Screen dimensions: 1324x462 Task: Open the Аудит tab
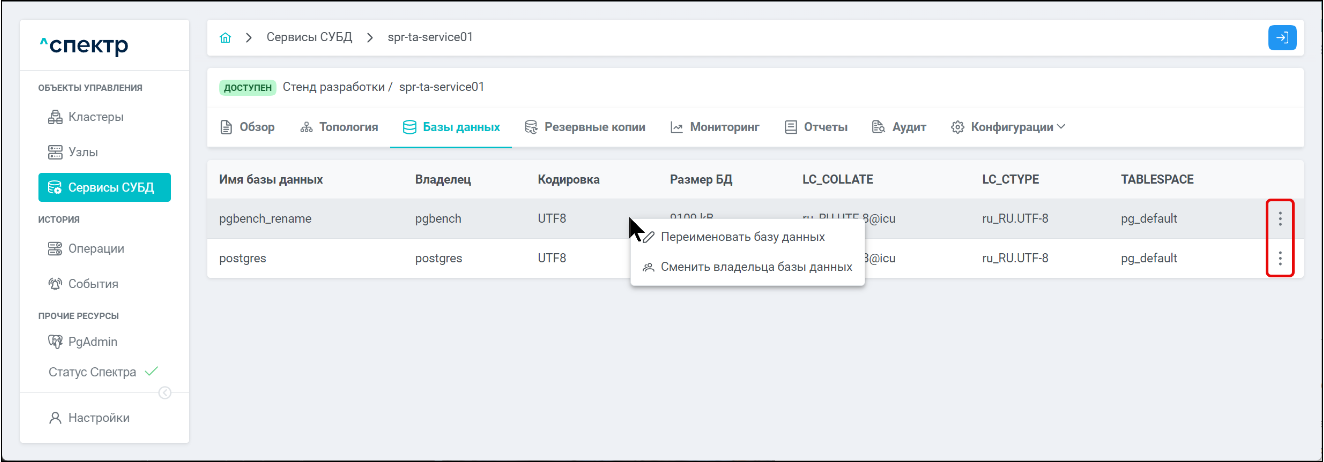pos(899,127)
